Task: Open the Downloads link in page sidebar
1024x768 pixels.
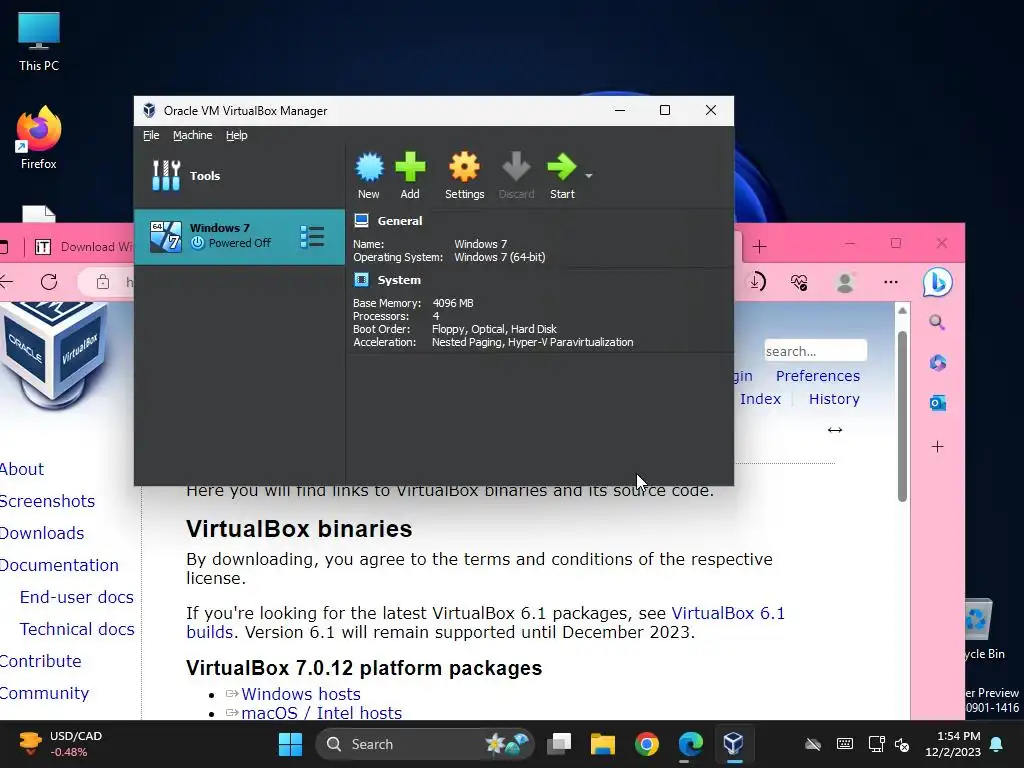Action: pos(42,534)
